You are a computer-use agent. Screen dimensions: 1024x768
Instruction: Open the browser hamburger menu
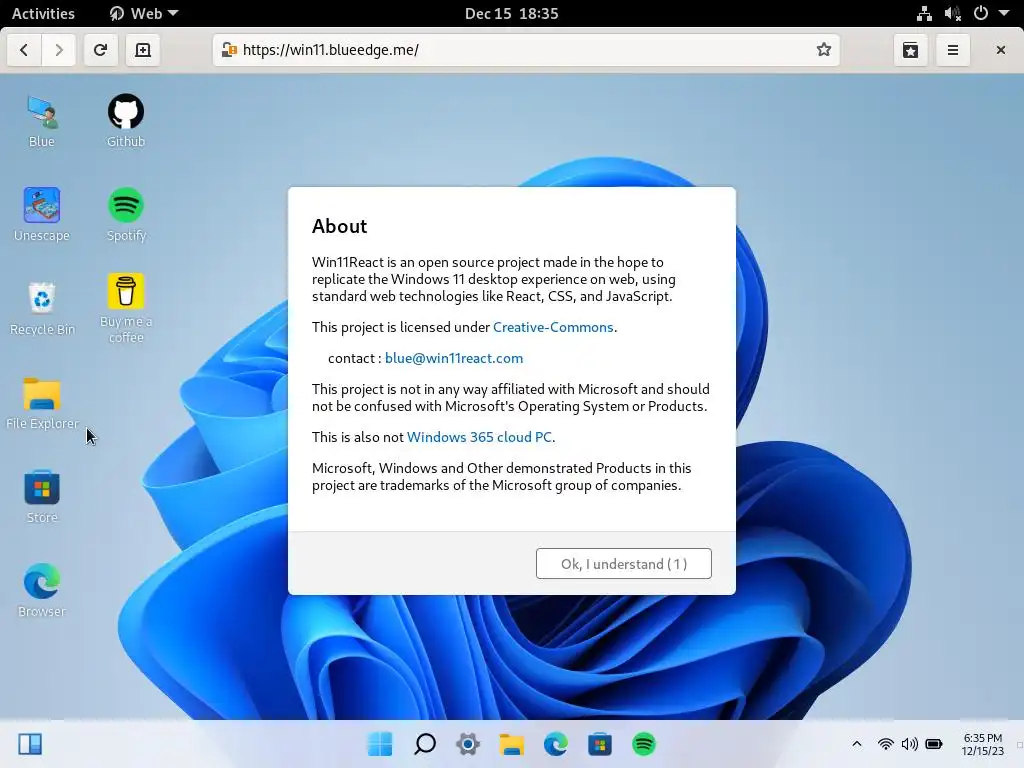[x=953, y=50]
